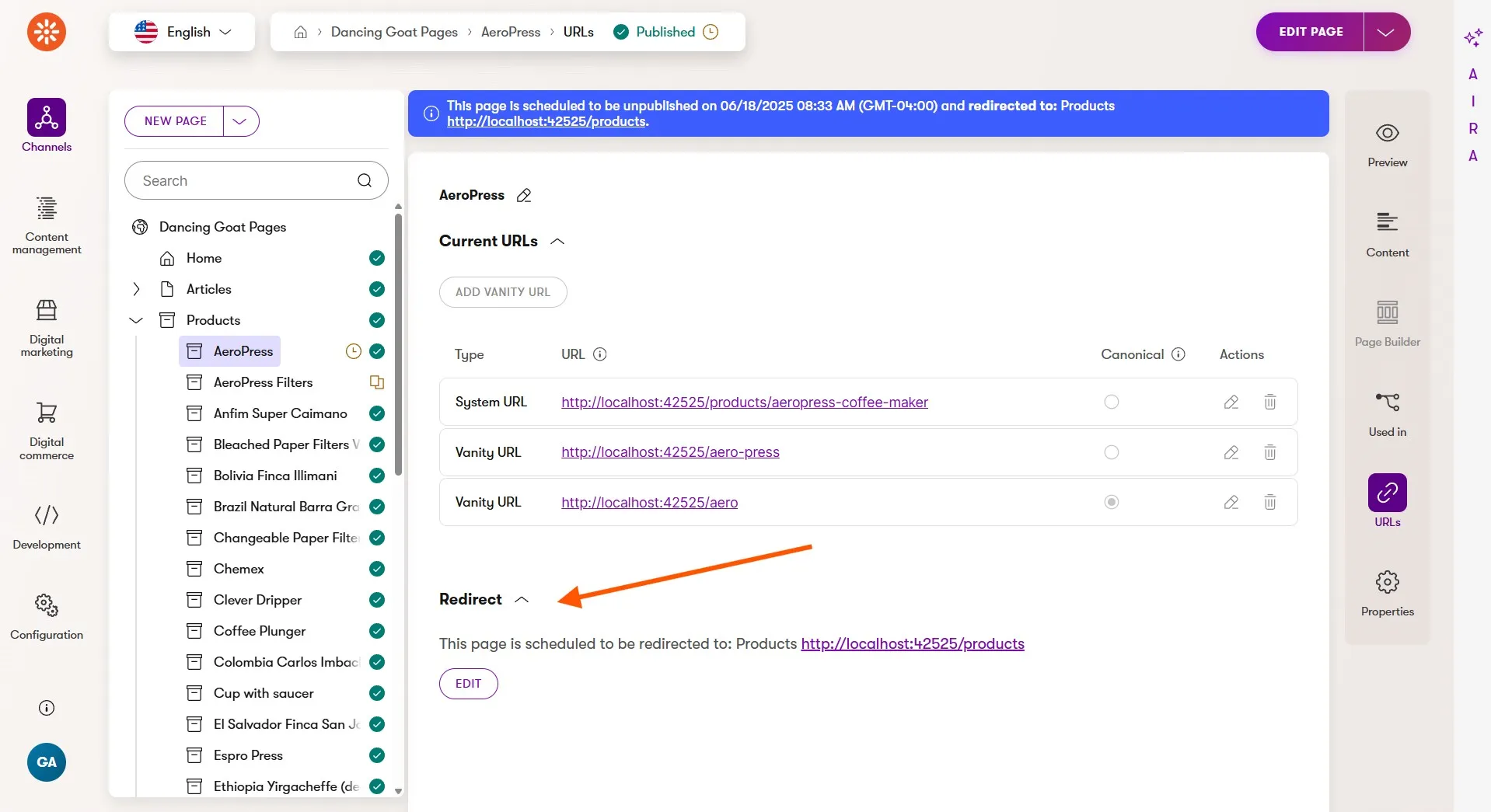Open Digital marketing category
This screenshot has height=812, width=1491.
[x=47, y=328]
